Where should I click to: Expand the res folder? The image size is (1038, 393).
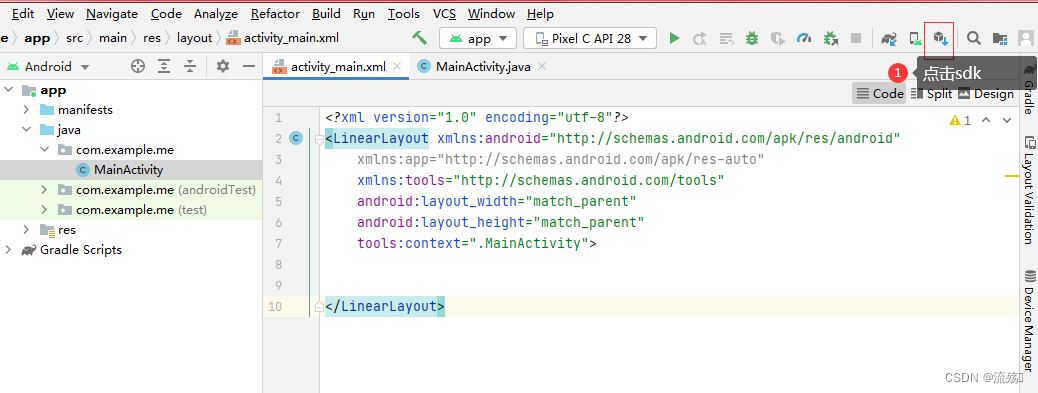point(26,230)
